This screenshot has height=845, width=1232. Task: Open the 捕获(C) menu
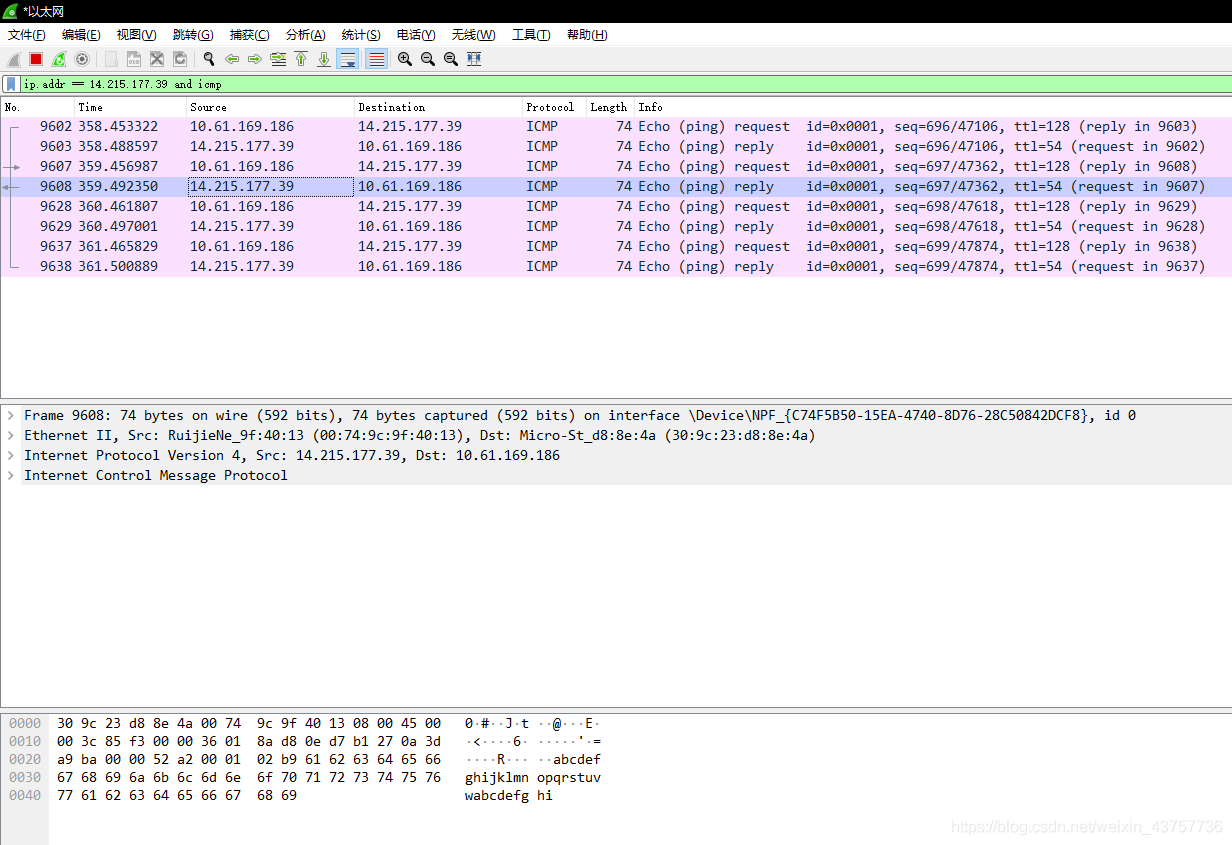point(249,35)
